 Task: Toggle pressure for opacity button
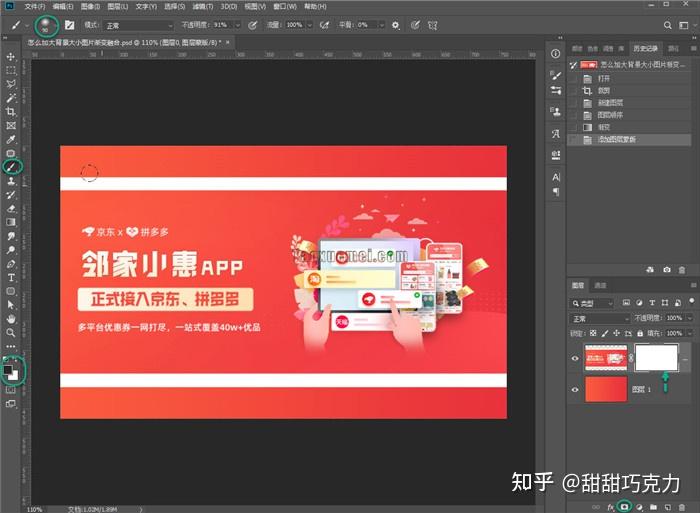252,25
